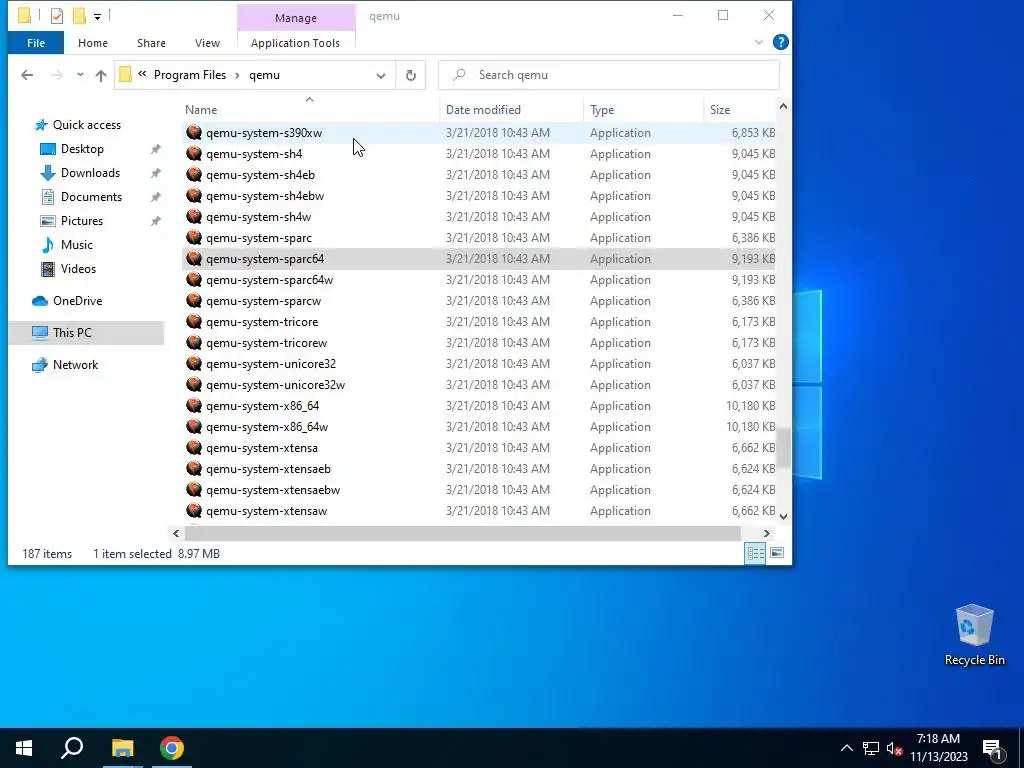
Task: Select the qemu-system-xtensaebw file name
Action: pos(273,490)
